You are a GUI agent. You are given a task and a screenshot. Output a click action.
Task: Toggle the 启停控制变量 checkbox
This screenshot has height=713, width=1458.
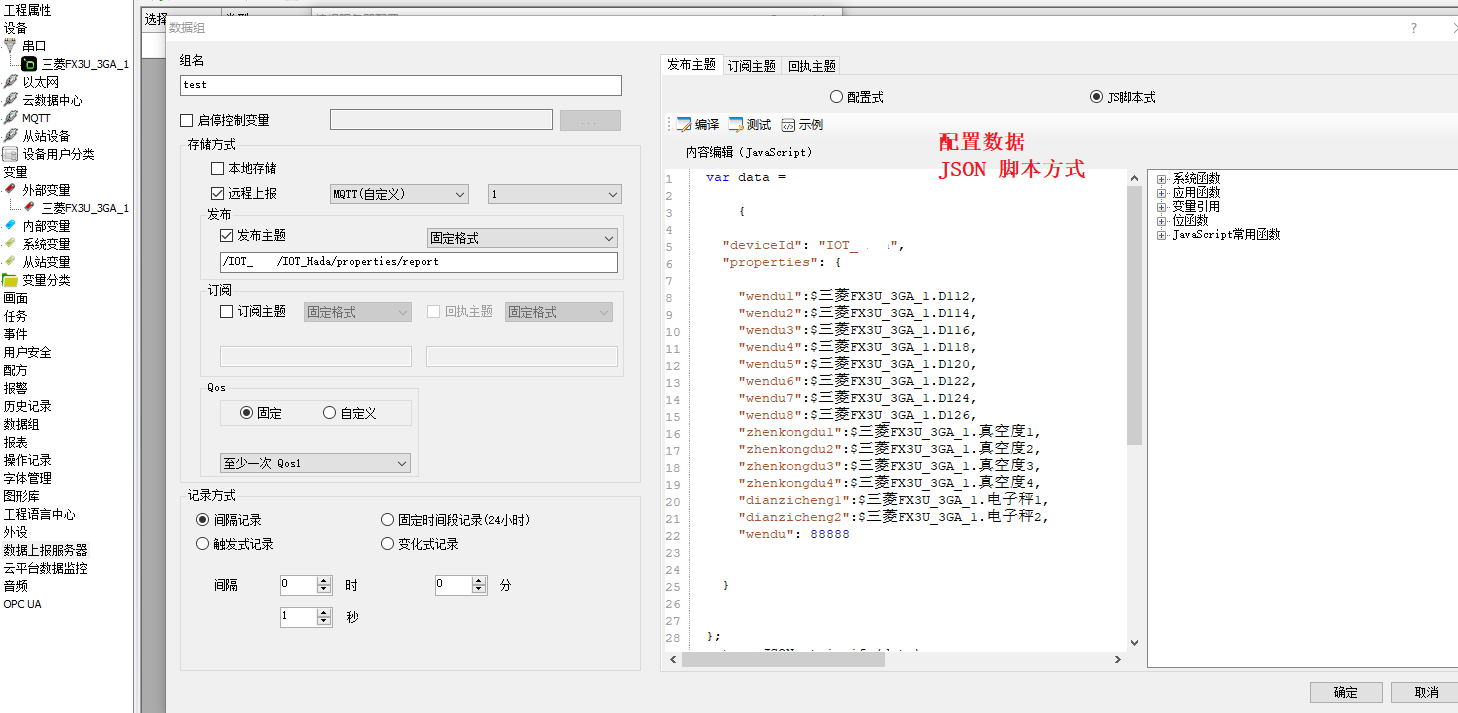point(187,121)
